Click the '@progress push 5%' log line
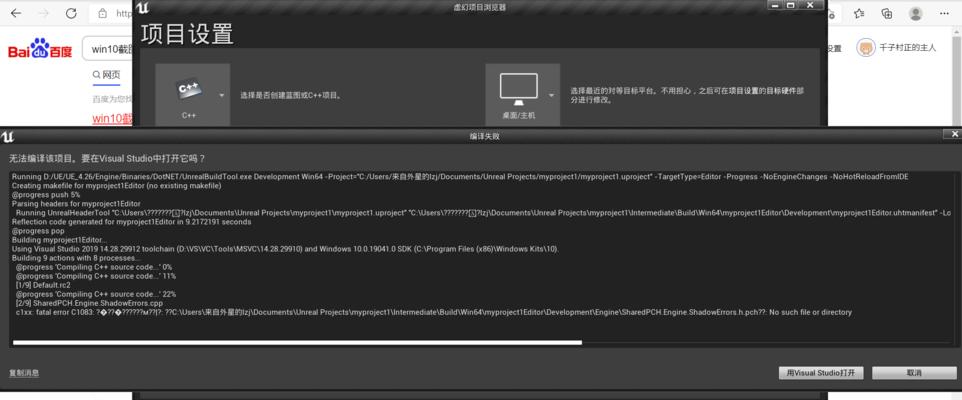Viewport: 962px width, 400px height. 46,194
